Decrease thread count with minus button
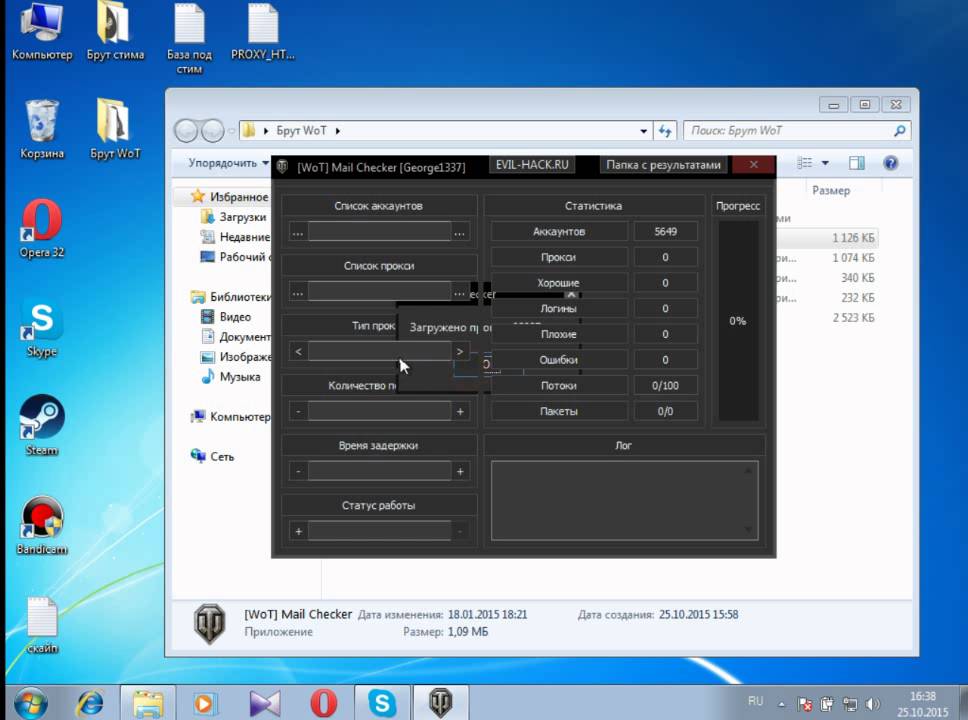Screen dimensions: 968x720 [x=298, y=412]
